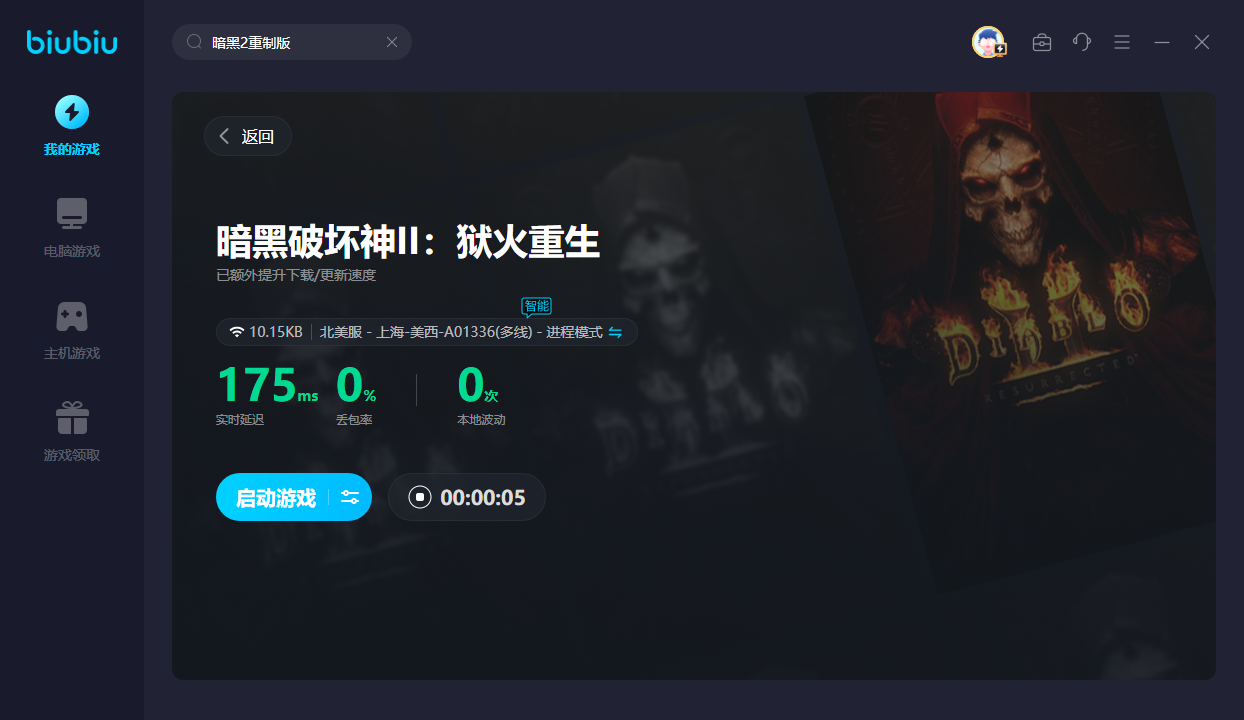Click the biubiu logo
This screenshot has height=720, width=1244.
[x=71, y=41]
